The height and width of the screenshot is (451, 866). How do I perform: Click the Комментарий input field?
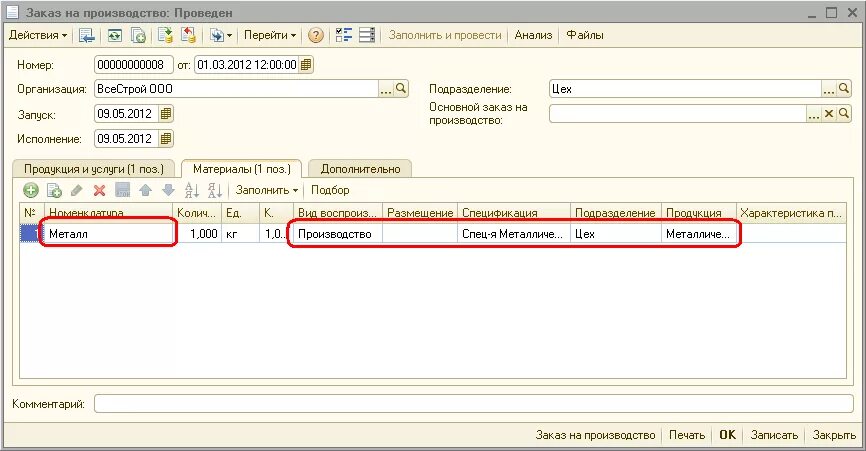tap(474, 404)
